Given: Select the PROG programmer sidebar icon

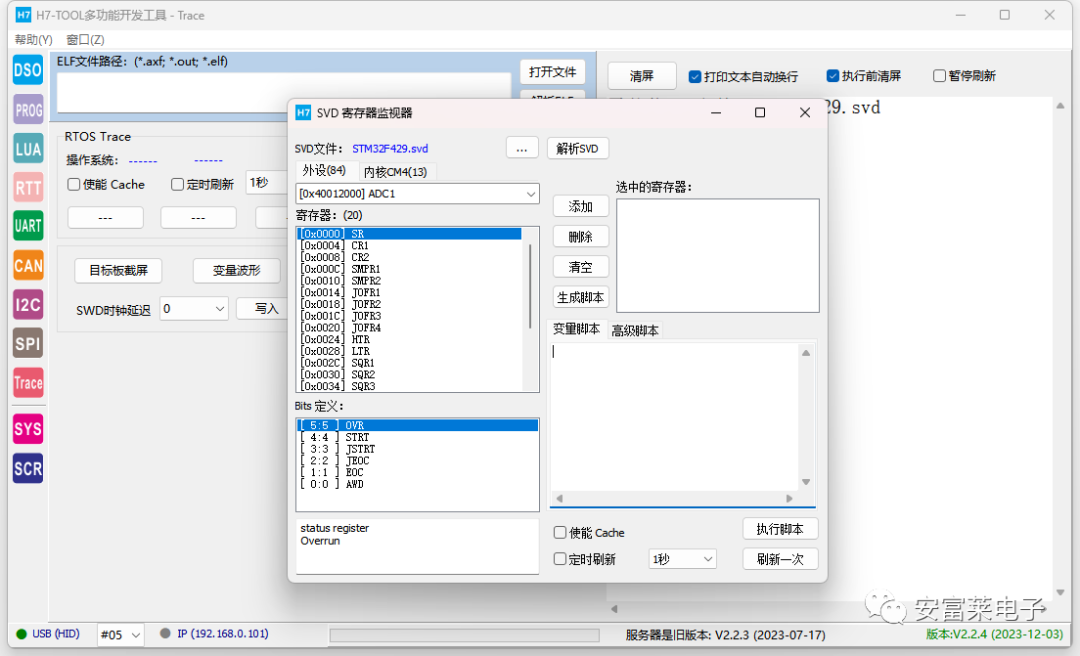Looking at the screenshot, I should coord(28,110).
